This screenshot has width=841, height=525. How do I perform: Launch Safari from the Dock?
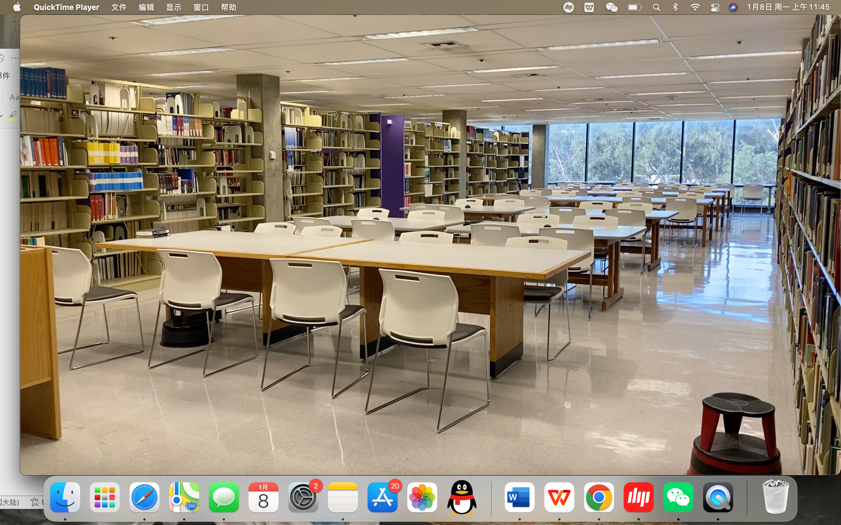click(144, 497)
